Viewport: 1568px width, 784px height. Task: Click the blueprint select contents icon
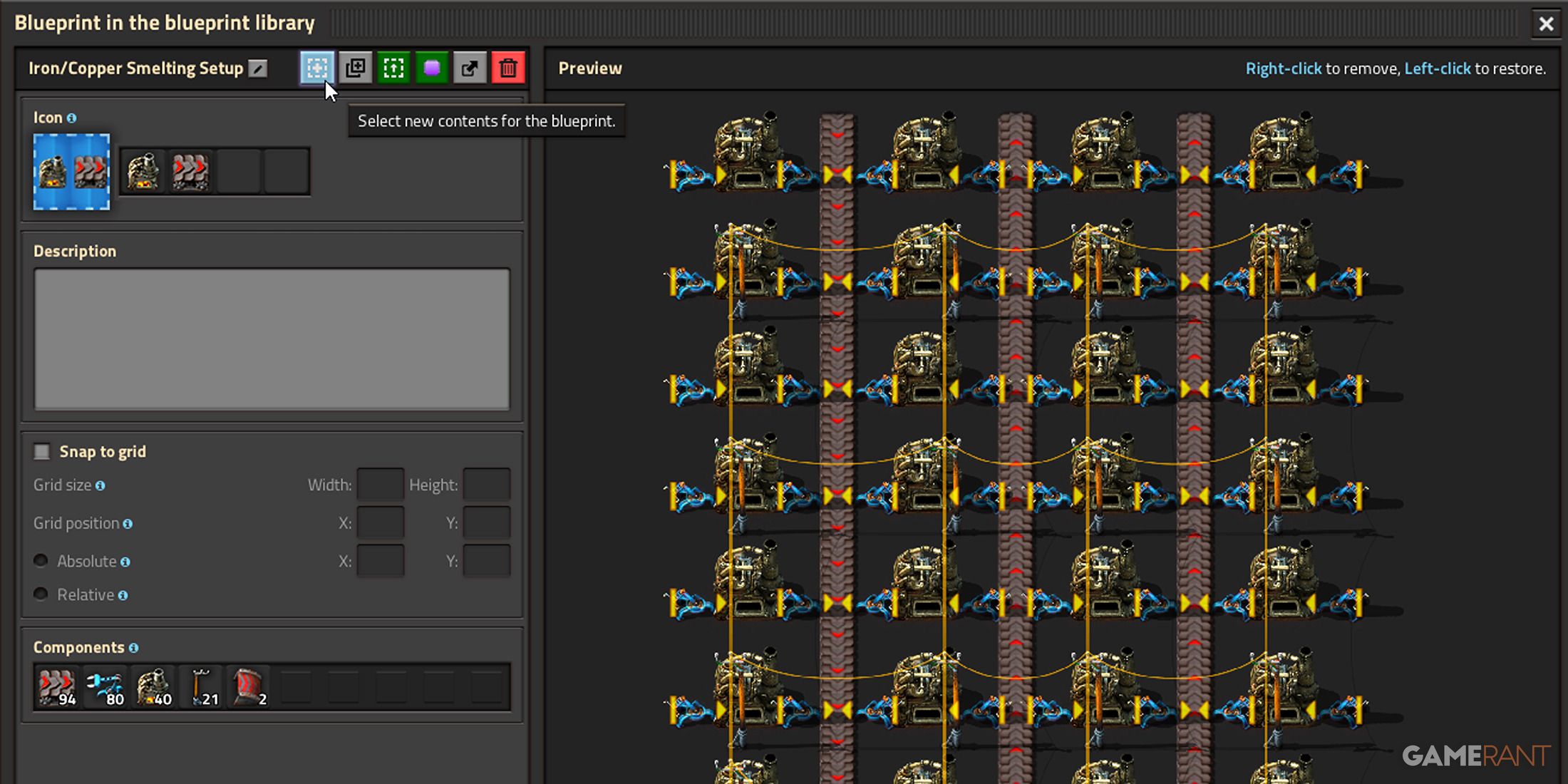point(317,67)
